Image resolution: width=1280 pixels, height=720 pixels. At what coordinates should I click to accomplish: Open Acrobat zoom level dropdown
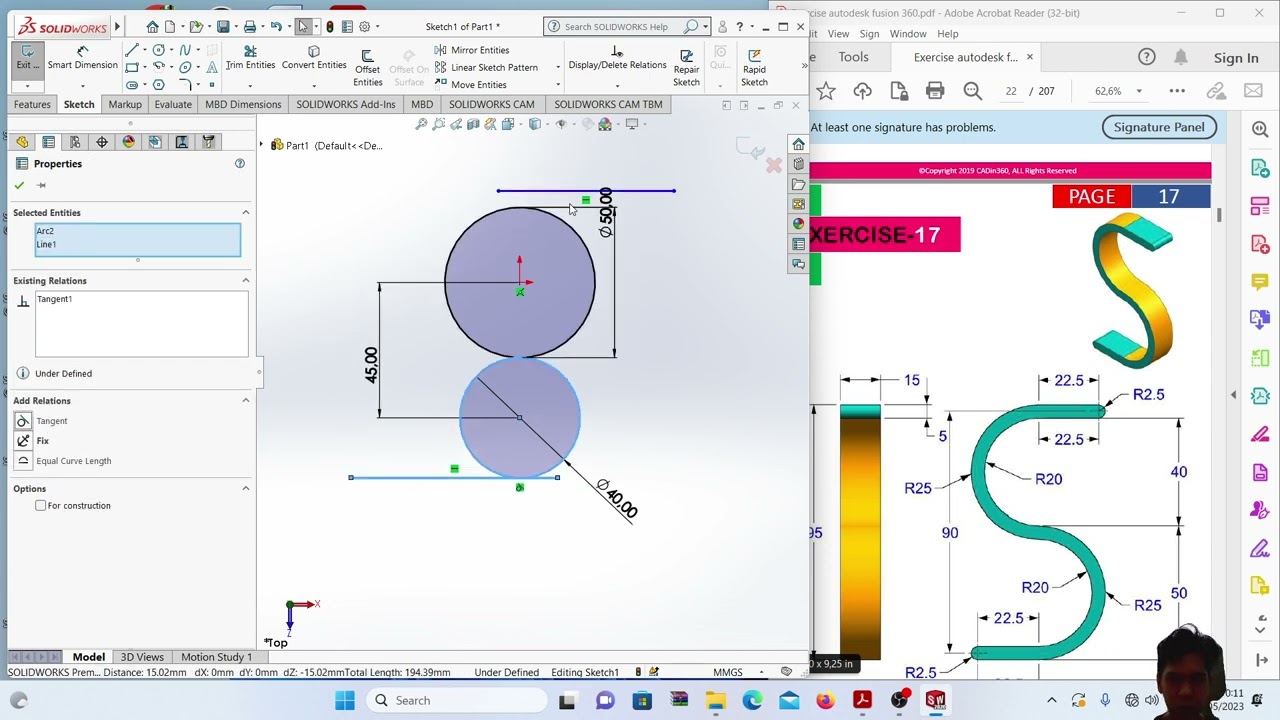1138,91
